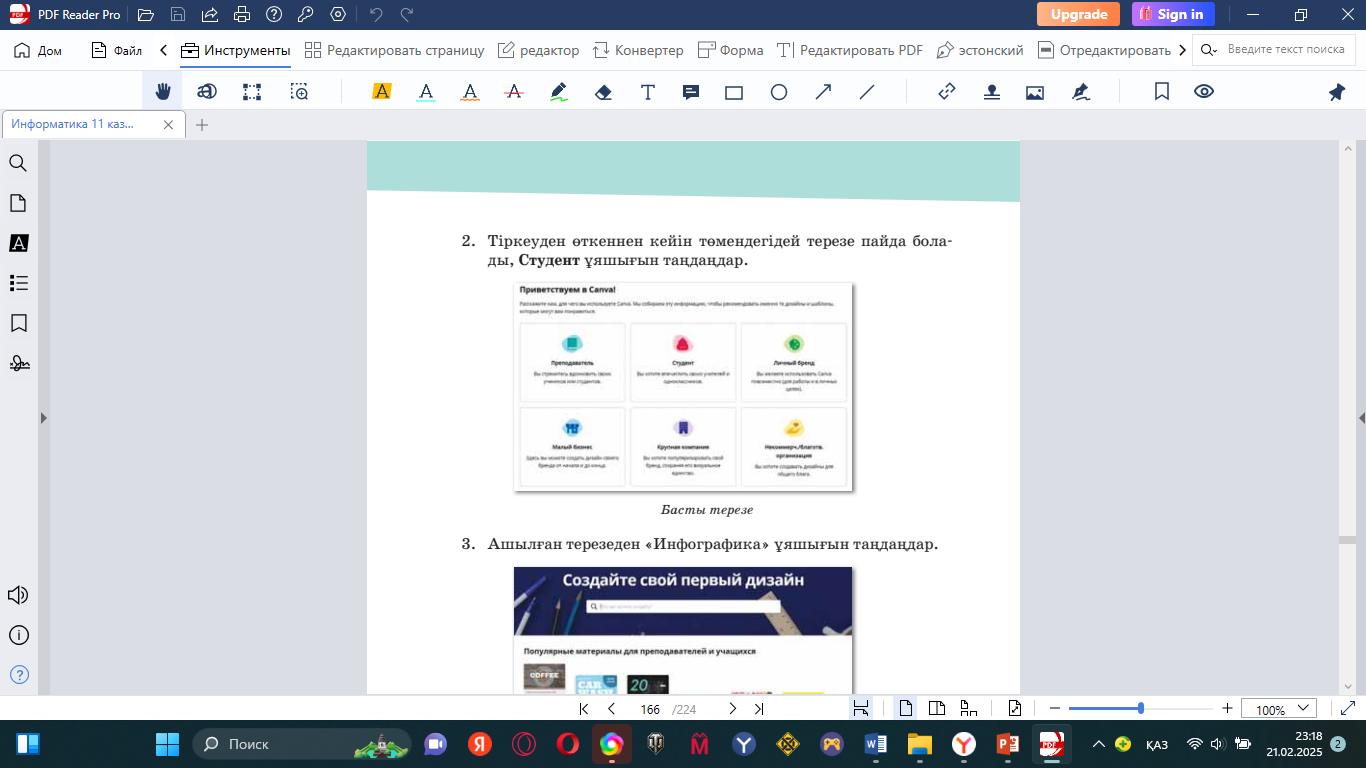The height and width of the screenshot is (768, 1366).
Task: Open search options dropdown next to magnifier
Action: pyautogui.click(x=1208, y=50)
